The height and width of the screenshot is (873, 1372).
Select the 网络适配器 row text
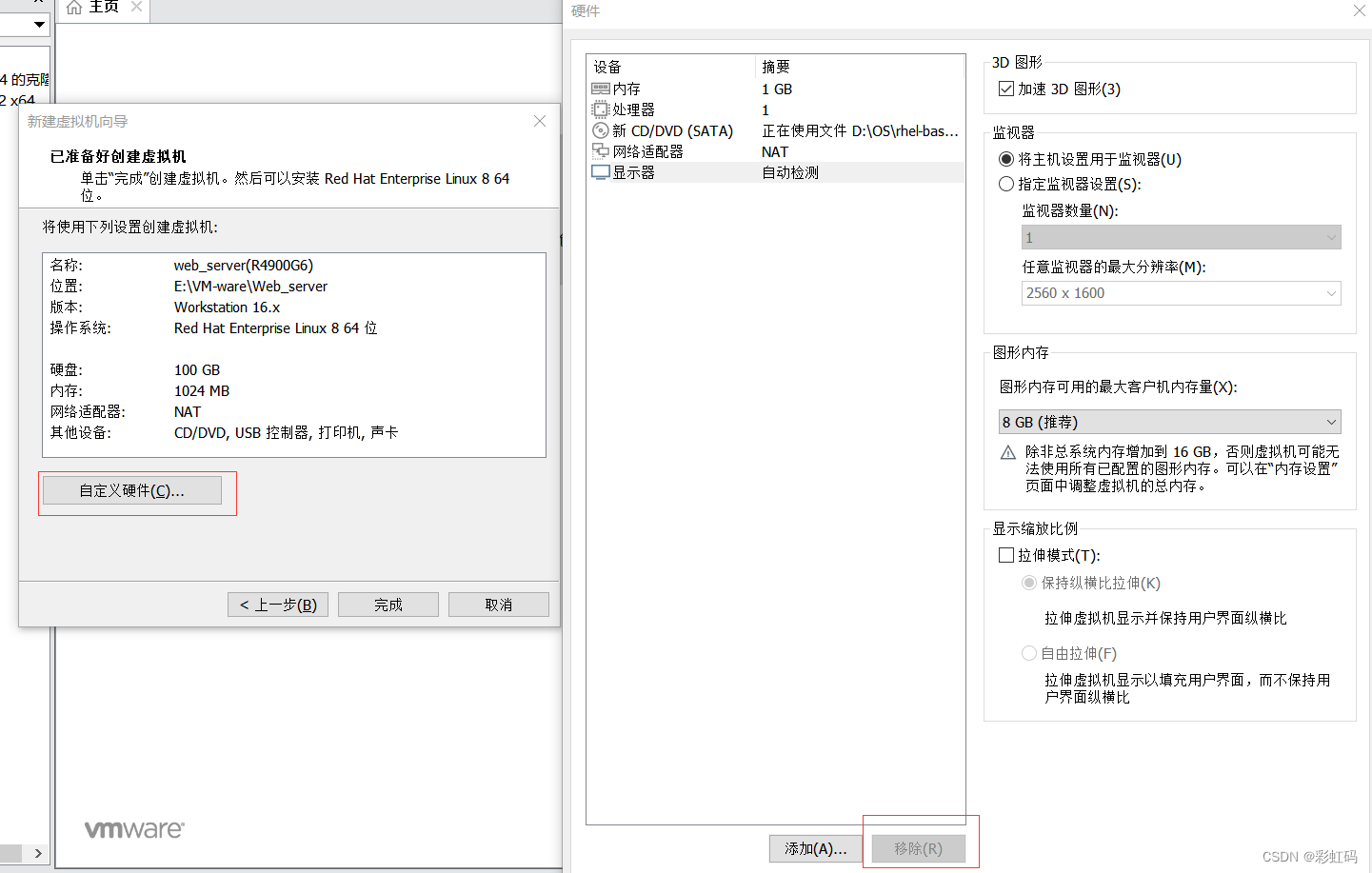[x=648, y=151]
